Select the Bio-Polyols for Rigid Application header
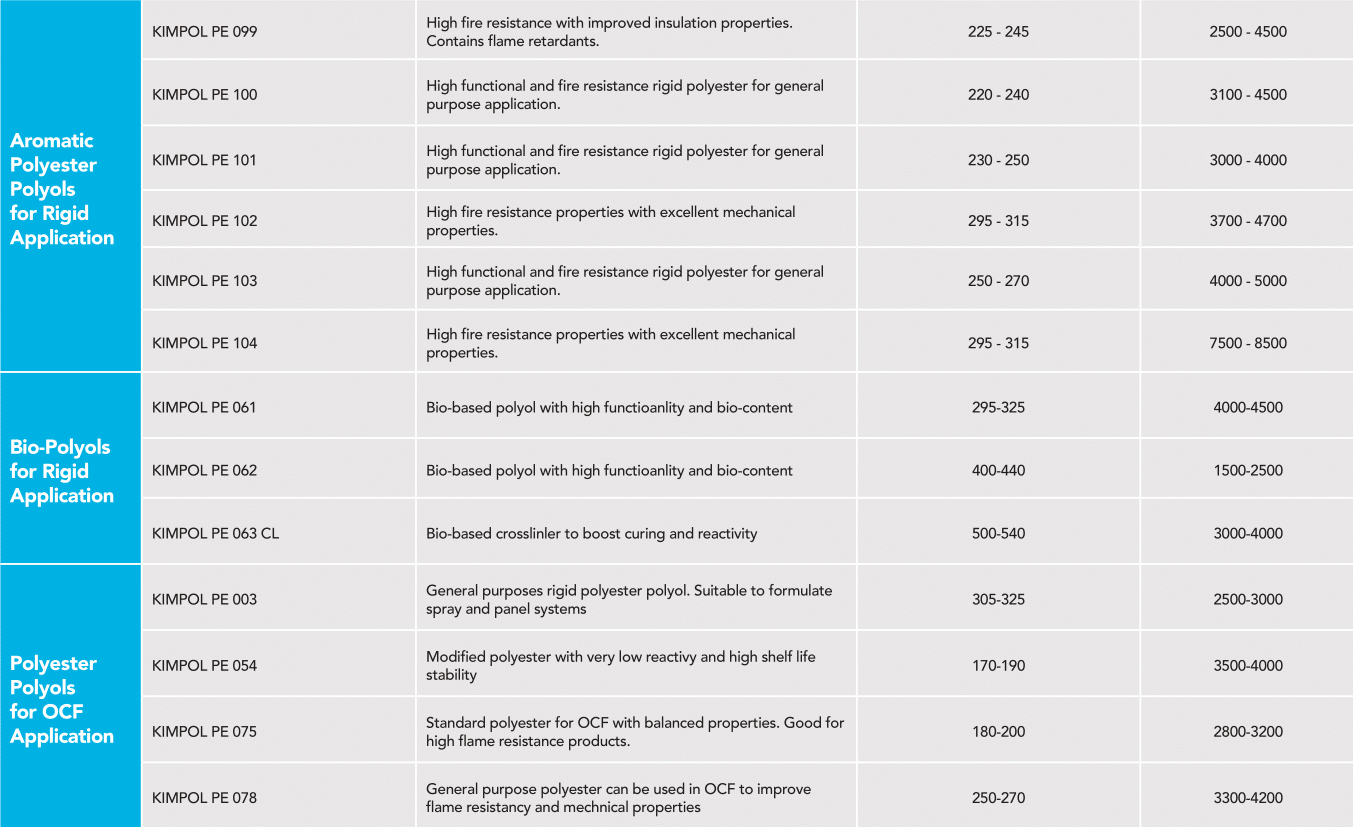This screenshot has width=1353, height=827. (x=62, y=471)
